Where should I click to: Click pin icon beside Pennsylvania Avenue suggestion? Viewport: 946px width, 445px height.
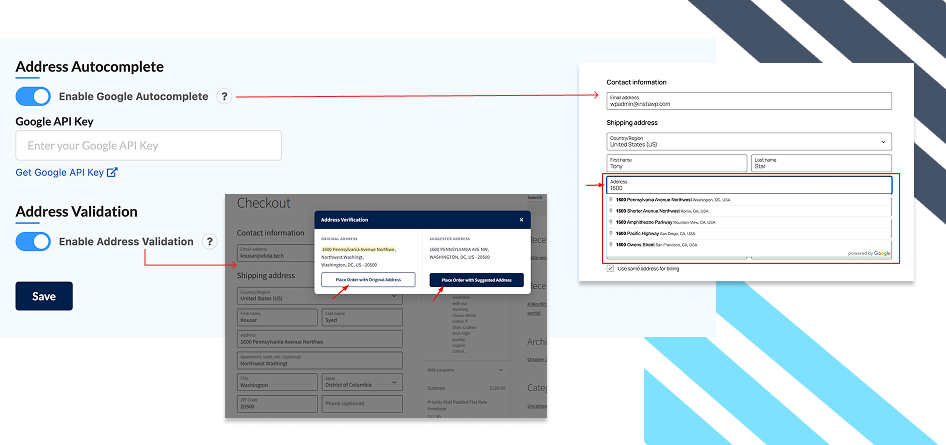611,200
